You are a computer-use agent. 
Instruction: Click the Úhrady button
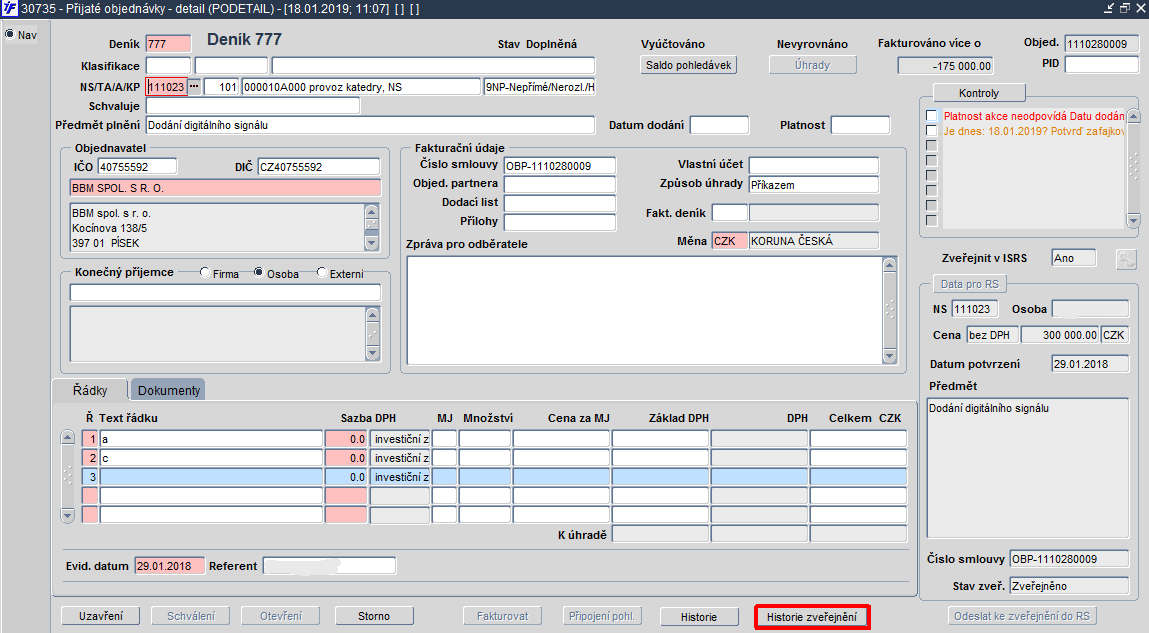(x=813, y=64)
